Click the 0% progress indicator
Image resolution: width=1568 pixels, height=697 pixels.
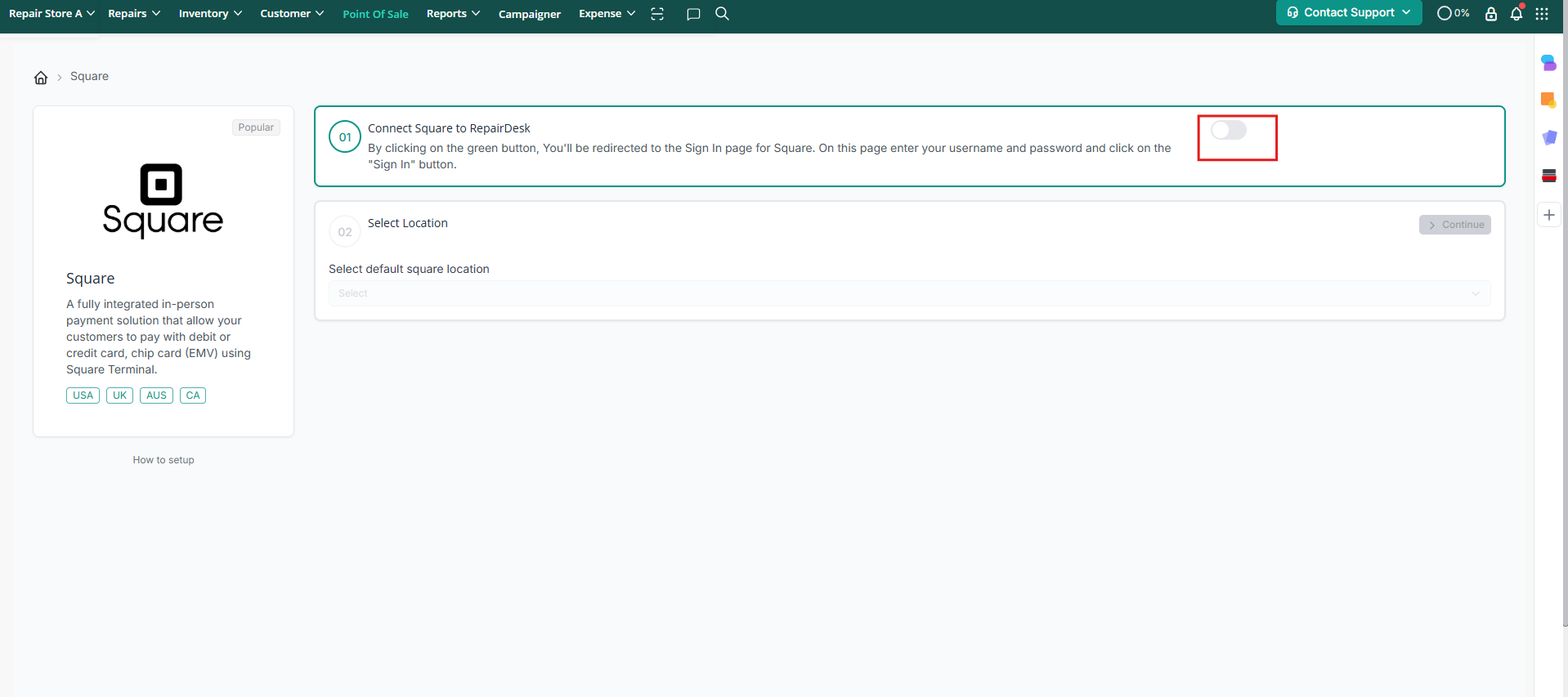coord(1453,13)
